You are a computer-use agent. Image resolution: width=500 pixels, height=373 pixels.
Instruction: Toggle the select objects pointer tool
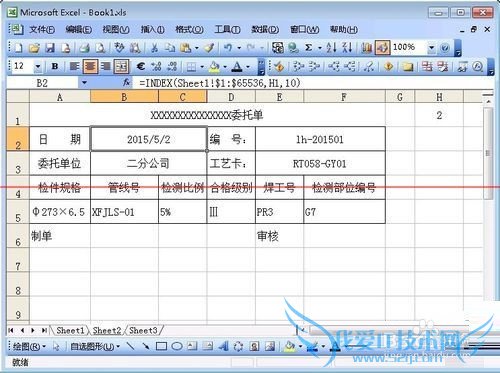[x=56, y=347]
